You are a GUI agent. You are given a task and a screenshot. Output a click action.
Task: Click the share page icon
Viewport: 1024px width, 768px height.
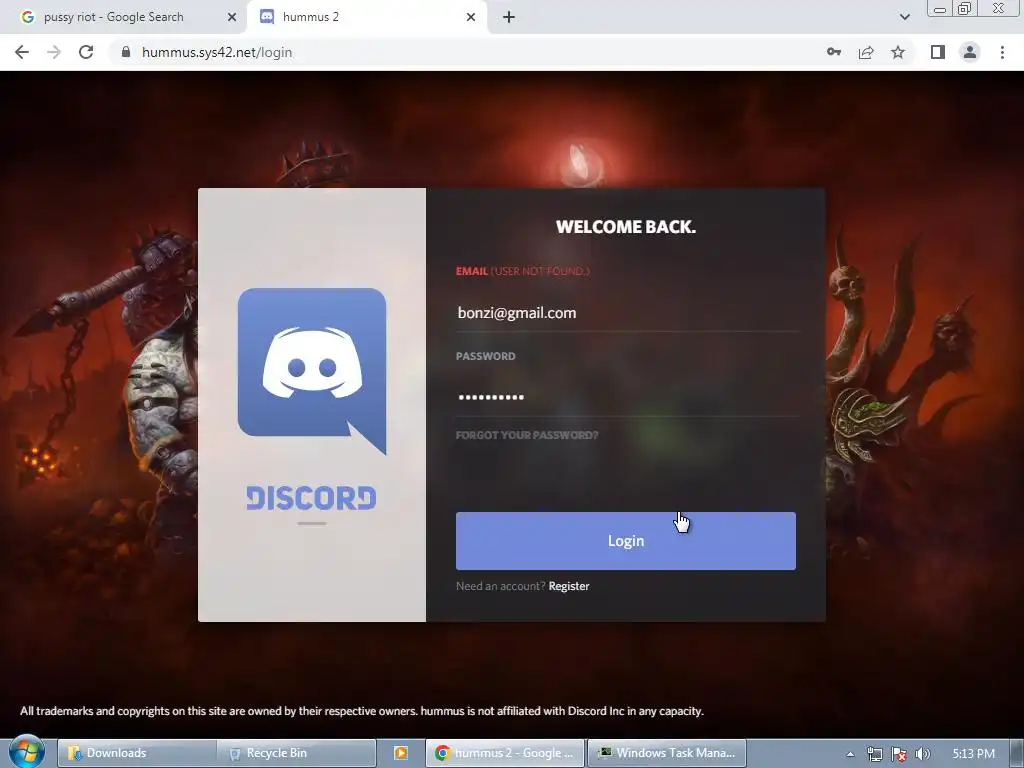[x=866, y=52]
